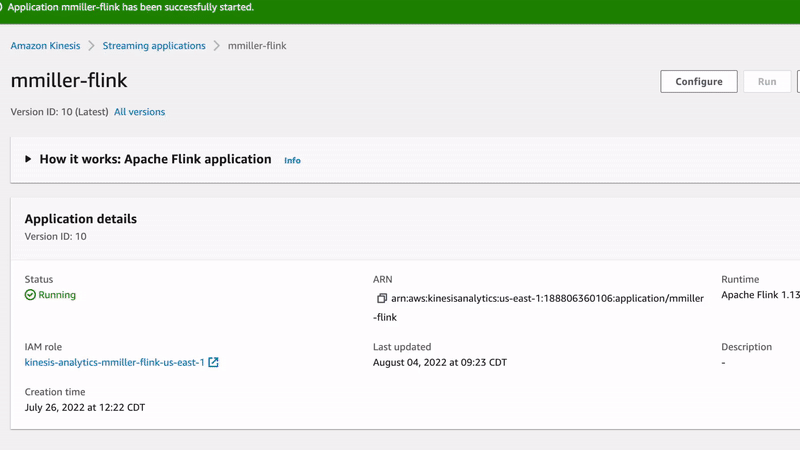Image resolution: width=800 pixels, height=450 pixels.
Task: Click Version ID: 10 under Application details
Action: tap(56, 236)
